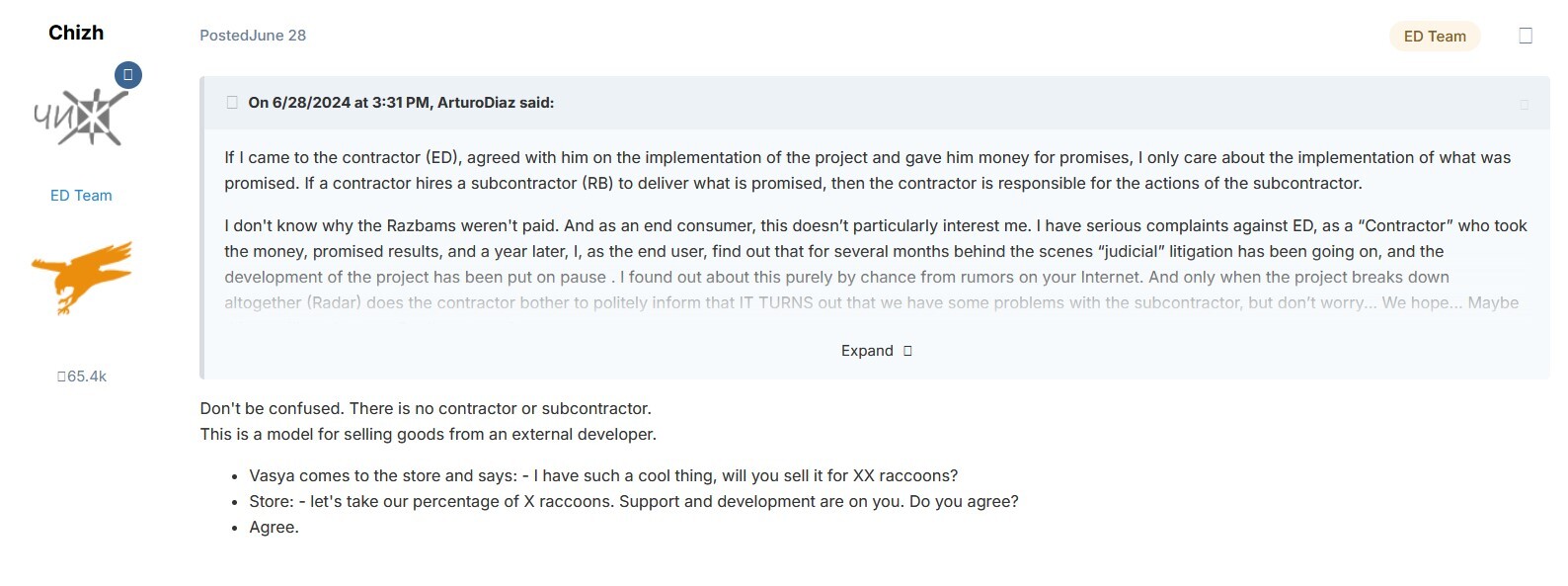Click the small chevron icon after Expand
This screenshot has height=586, width=1568.
907,351
